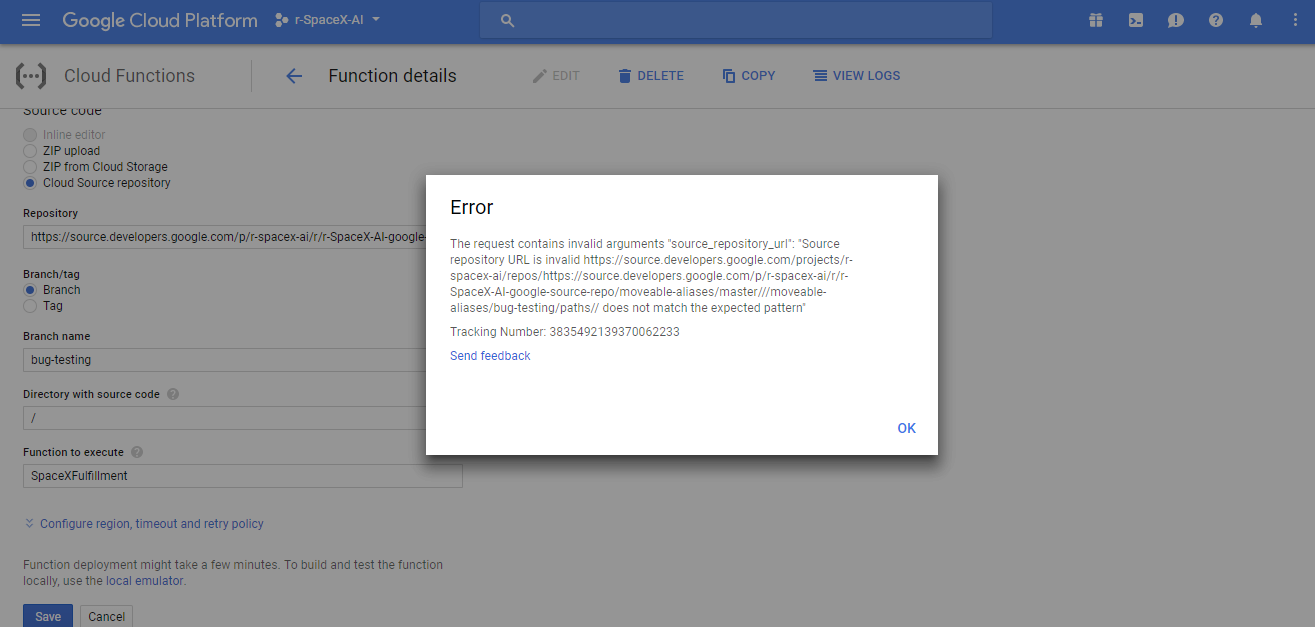Click the Error dialog heading
This screenshot has height=627, width=1315.
pyautogui.click(x=472, y=208)
